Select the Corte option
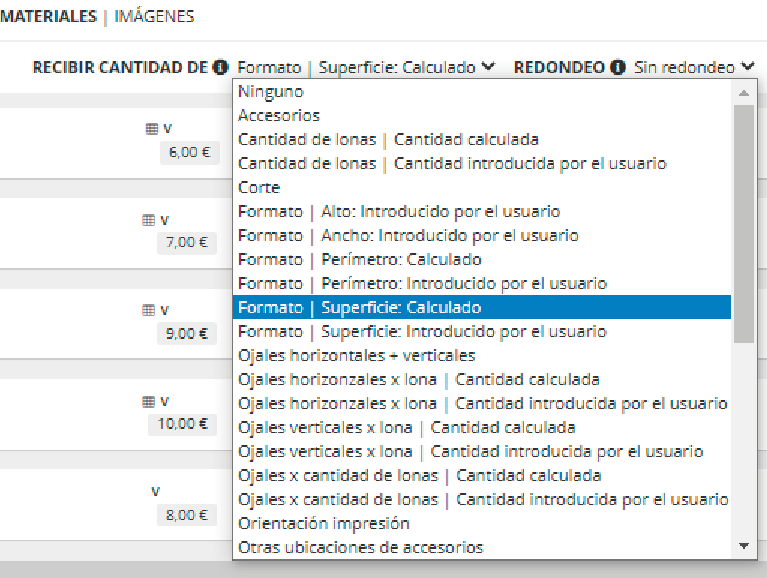 [x=259, y=188]
